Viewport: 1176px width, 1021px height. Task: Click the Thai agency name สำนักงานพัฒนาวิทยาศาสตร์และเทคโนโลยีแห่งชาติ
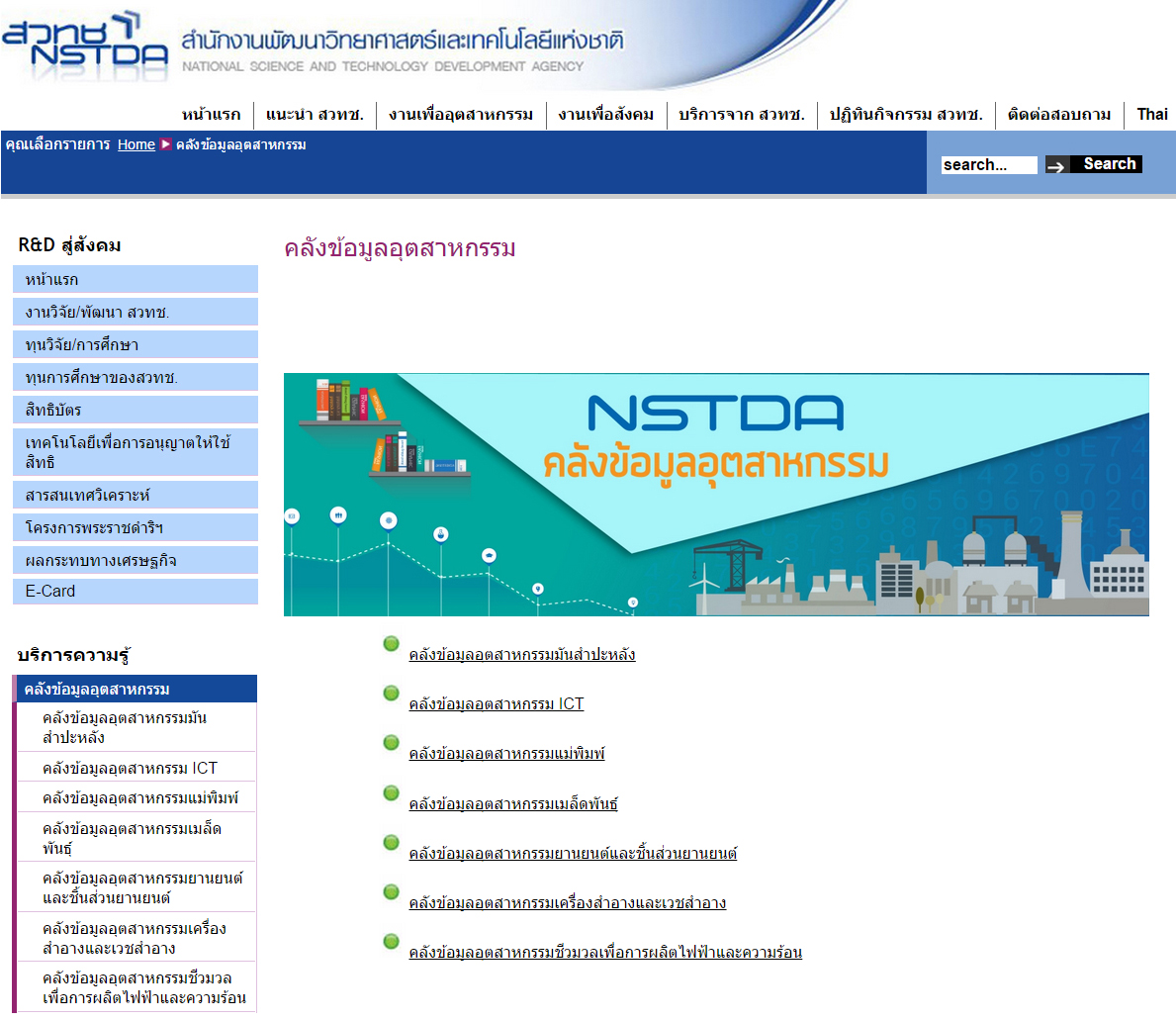pyautogui.click(x=403, y=40)
